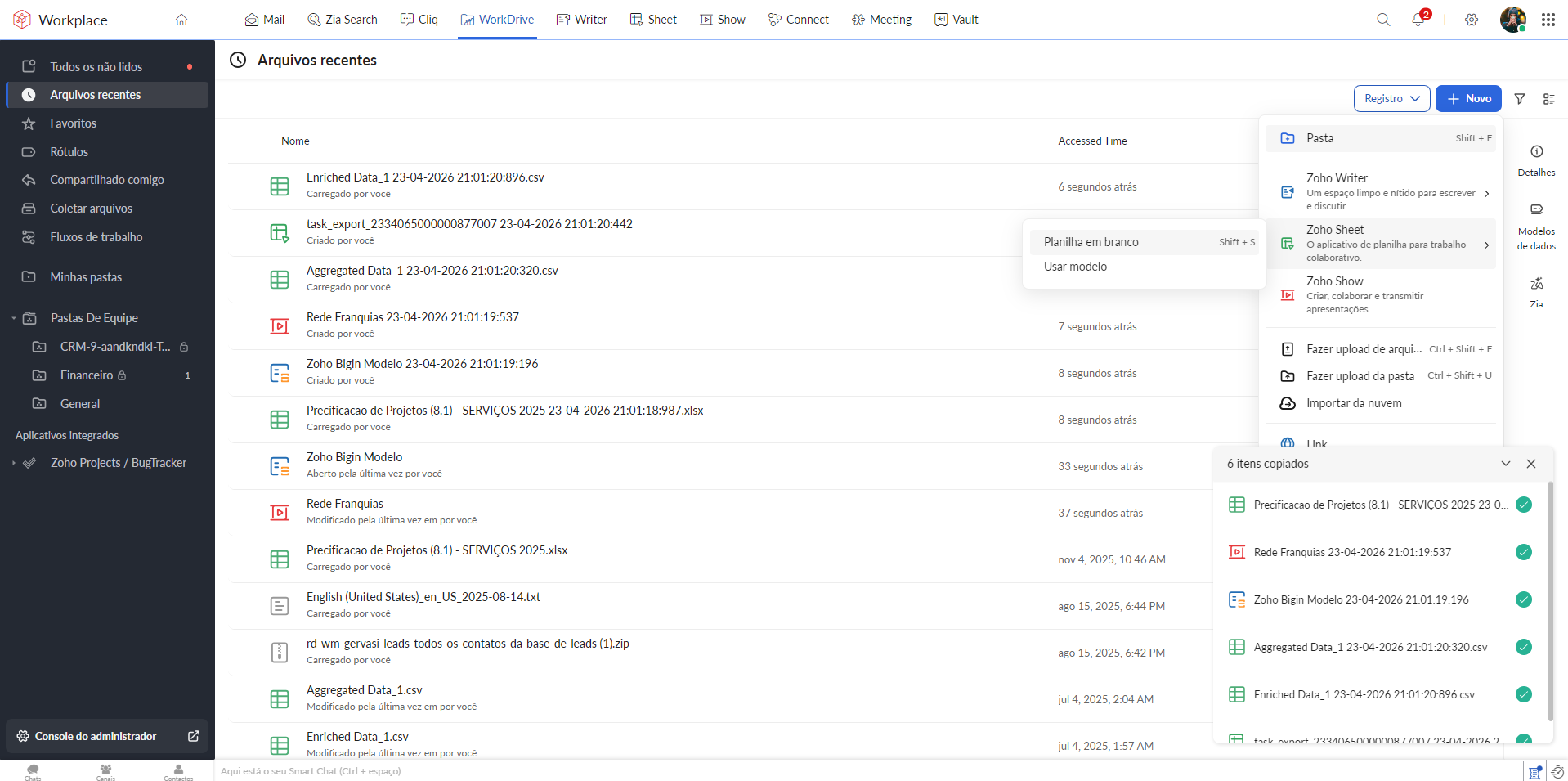Open the apps grid launcher

(x=1548, y=20)
